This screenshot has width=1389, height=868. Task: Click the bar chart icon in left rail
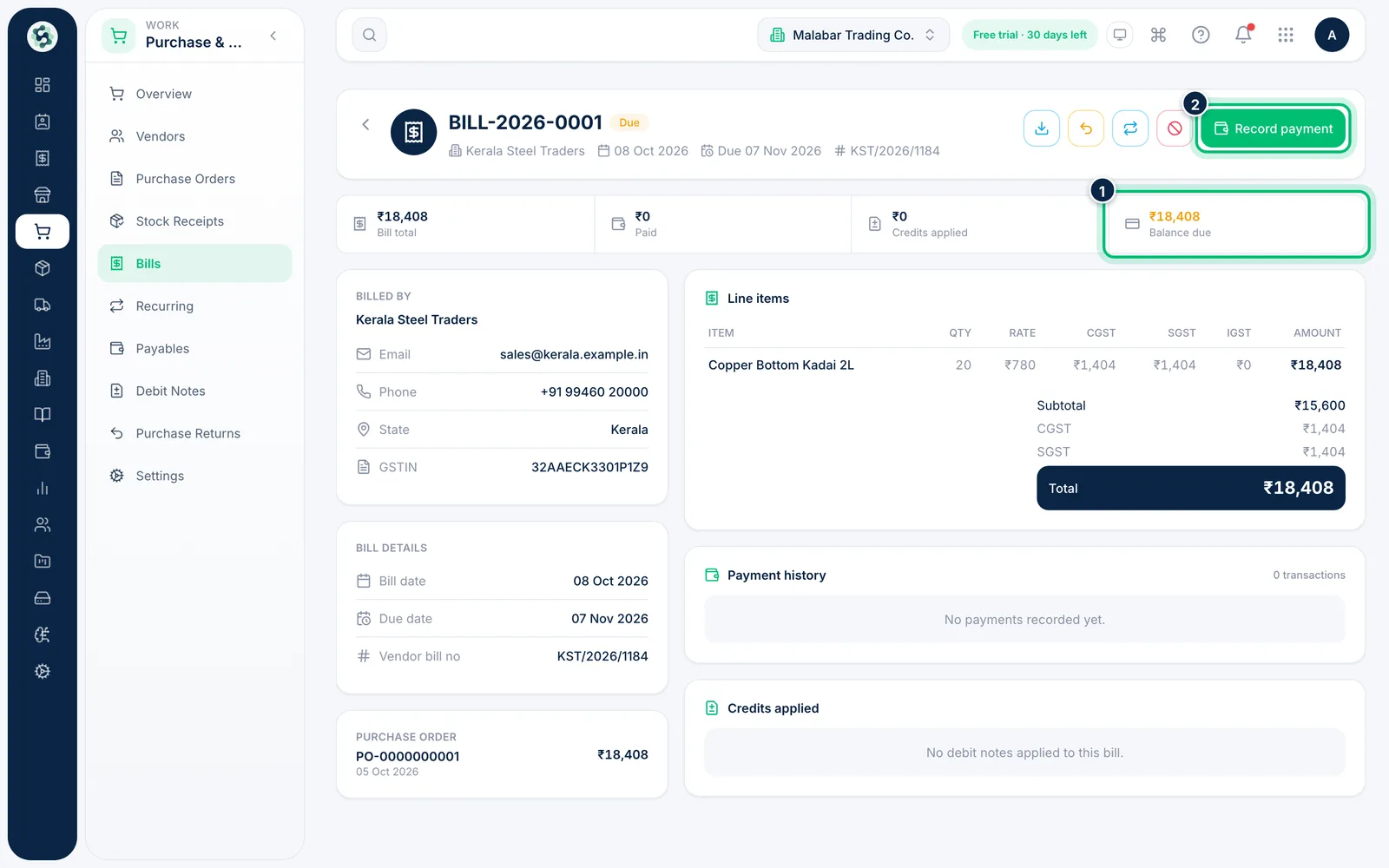coord(42,488)
